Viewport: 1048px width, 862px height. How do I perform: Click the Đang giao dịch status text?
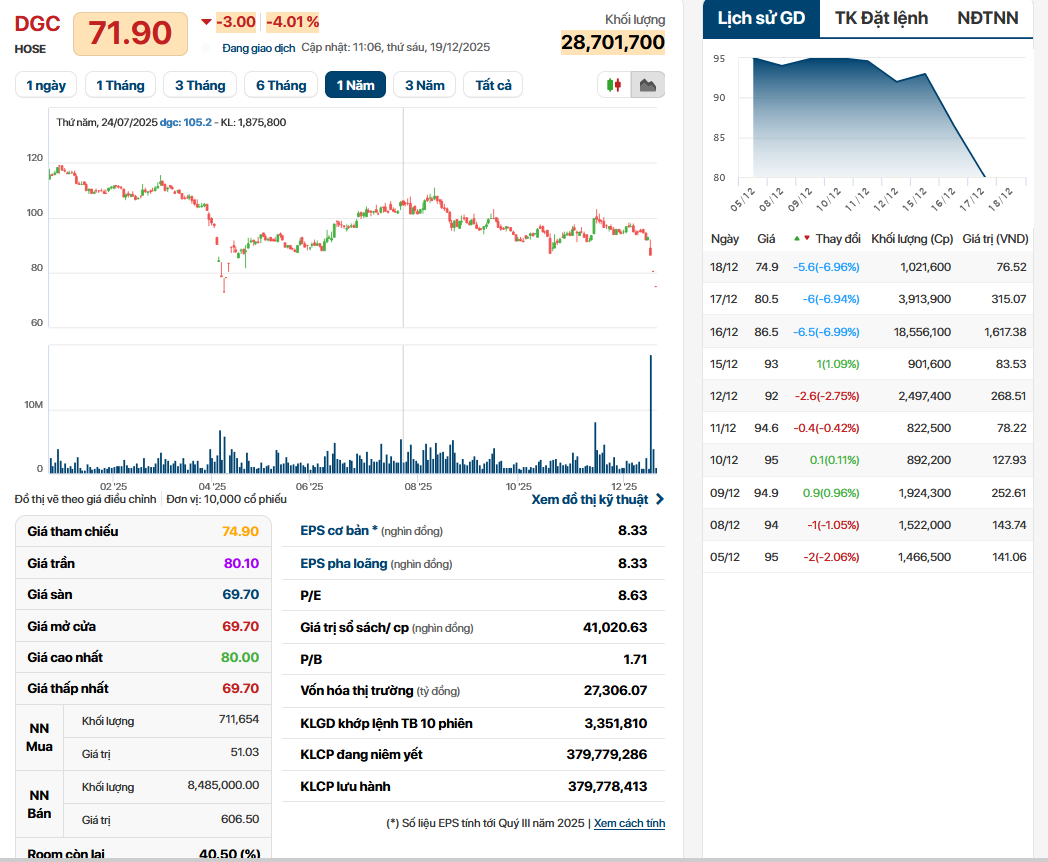click(x=258, y=47)
